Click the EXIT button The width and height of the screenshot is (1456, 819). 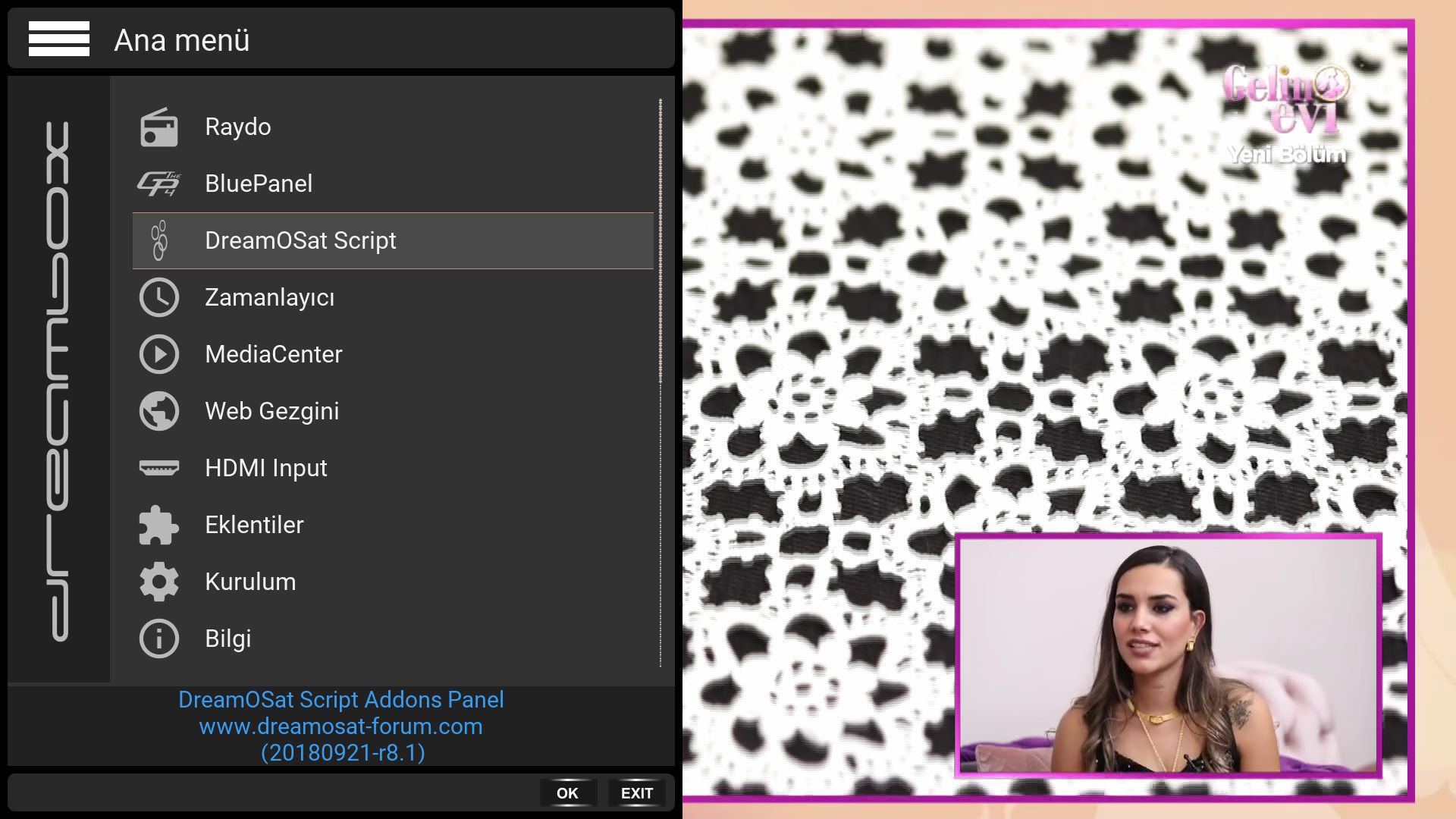pyautogui.click(x=637, y=793)
